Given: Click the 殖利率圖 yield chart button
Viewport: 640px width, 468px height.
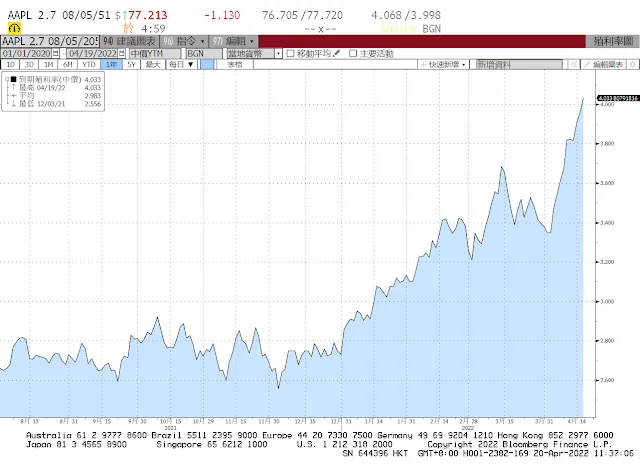Looking at the screenshot, I should 613,41.
